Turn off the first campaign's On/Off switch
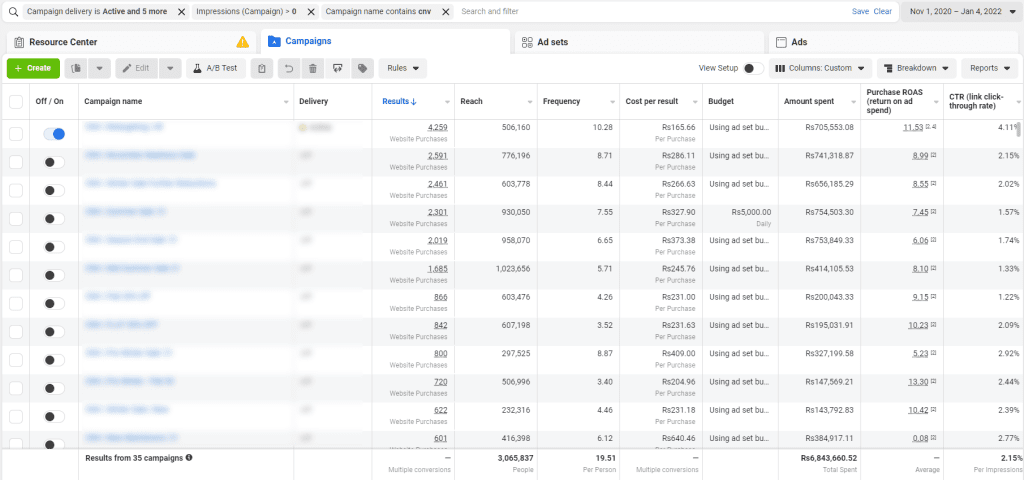Screen dimensions: 1024x480 pos(54,134)
